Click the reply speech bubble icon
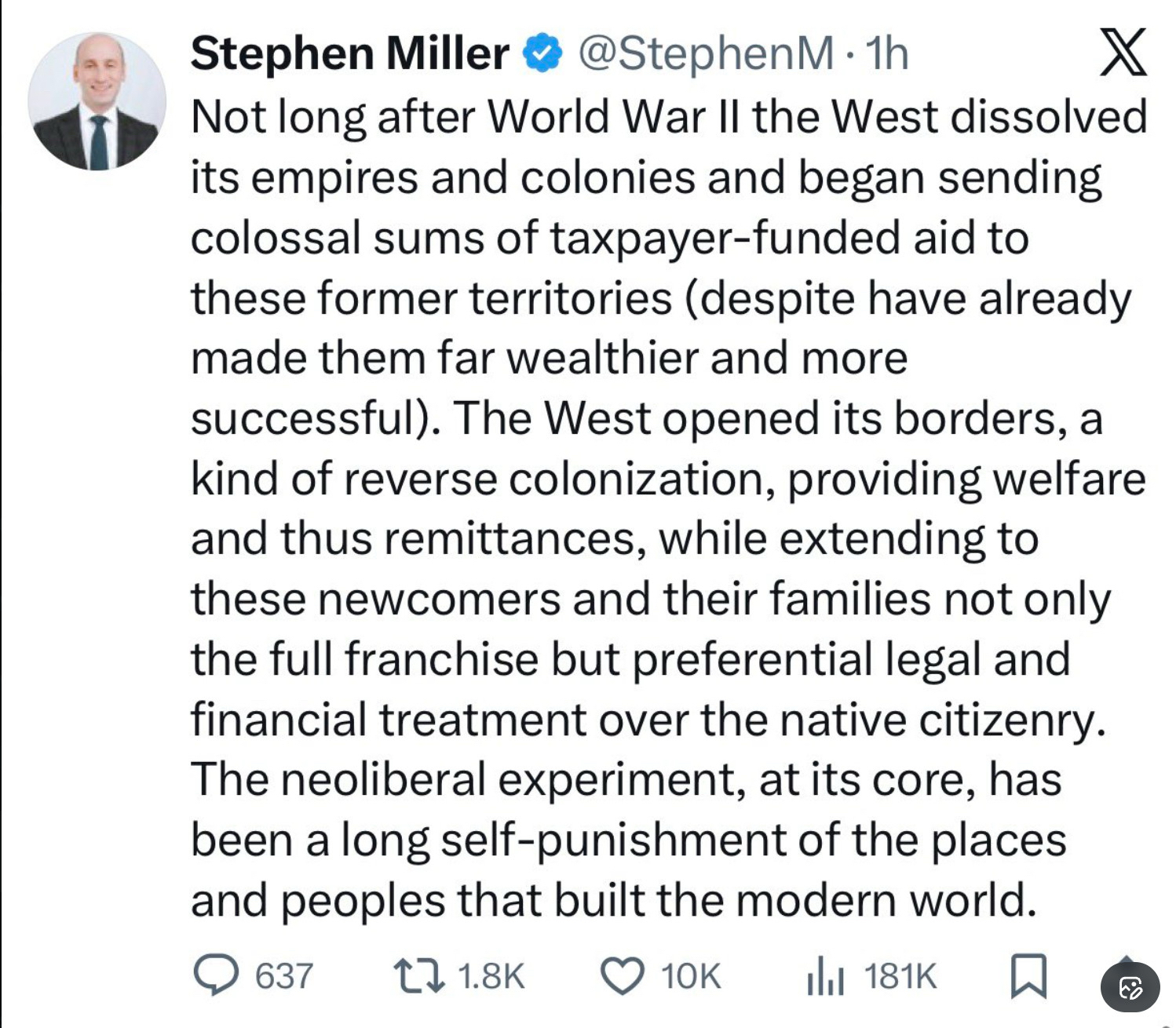Viewport: 1176px width, 1028px height. pos(214,975)
